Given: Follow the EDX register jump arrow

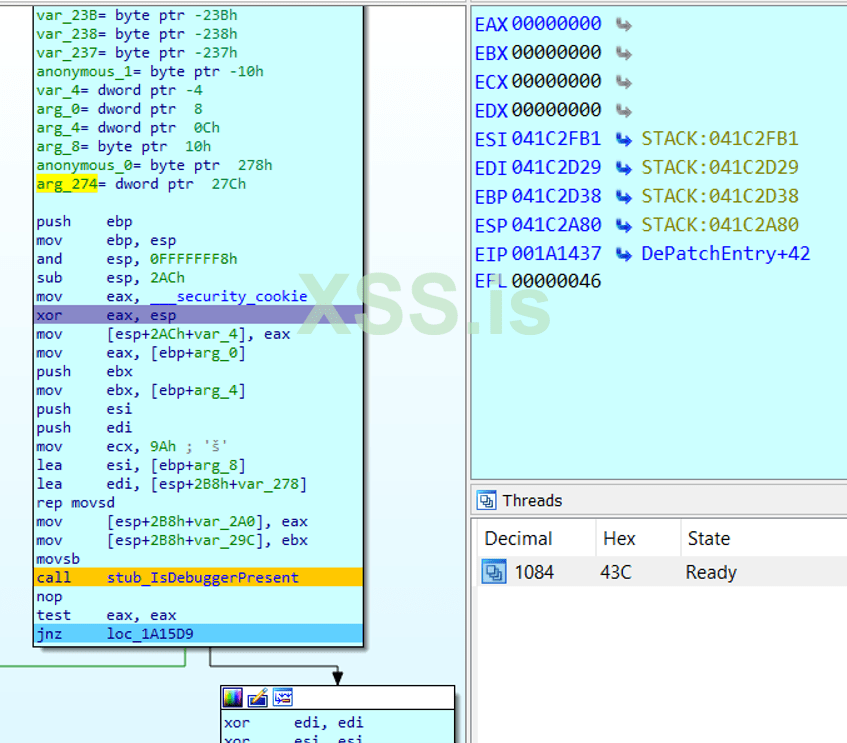Looking at the screenshot, I should tap(624, 111).
